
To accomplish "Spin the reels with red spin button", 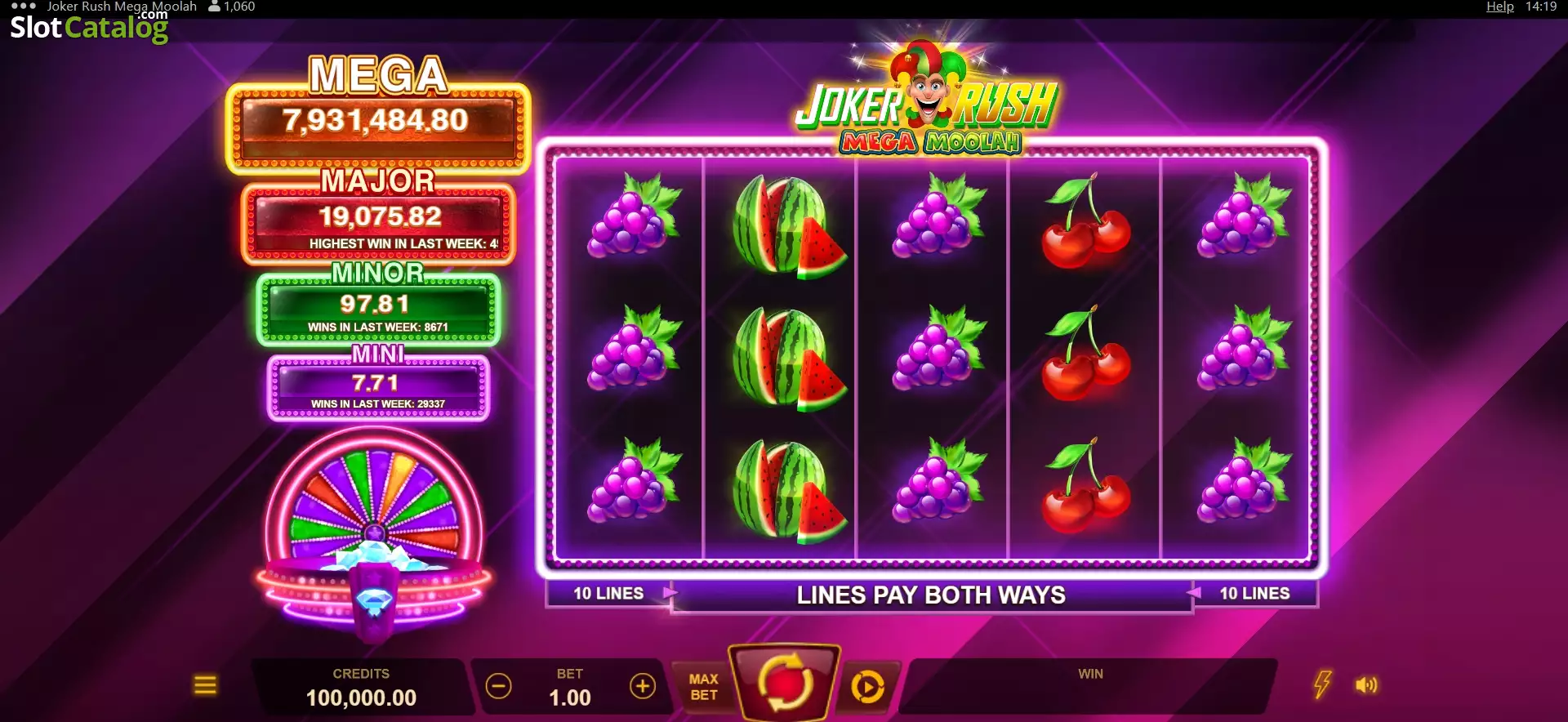I will coord(786,683).
